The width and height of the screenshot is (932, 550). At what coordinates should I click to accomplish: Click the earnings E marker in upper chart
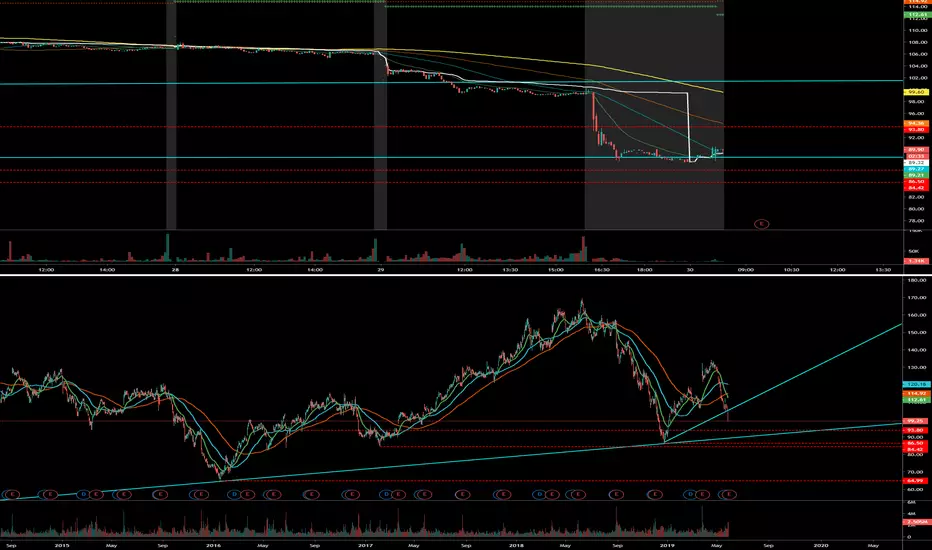[x=761, y=224]
